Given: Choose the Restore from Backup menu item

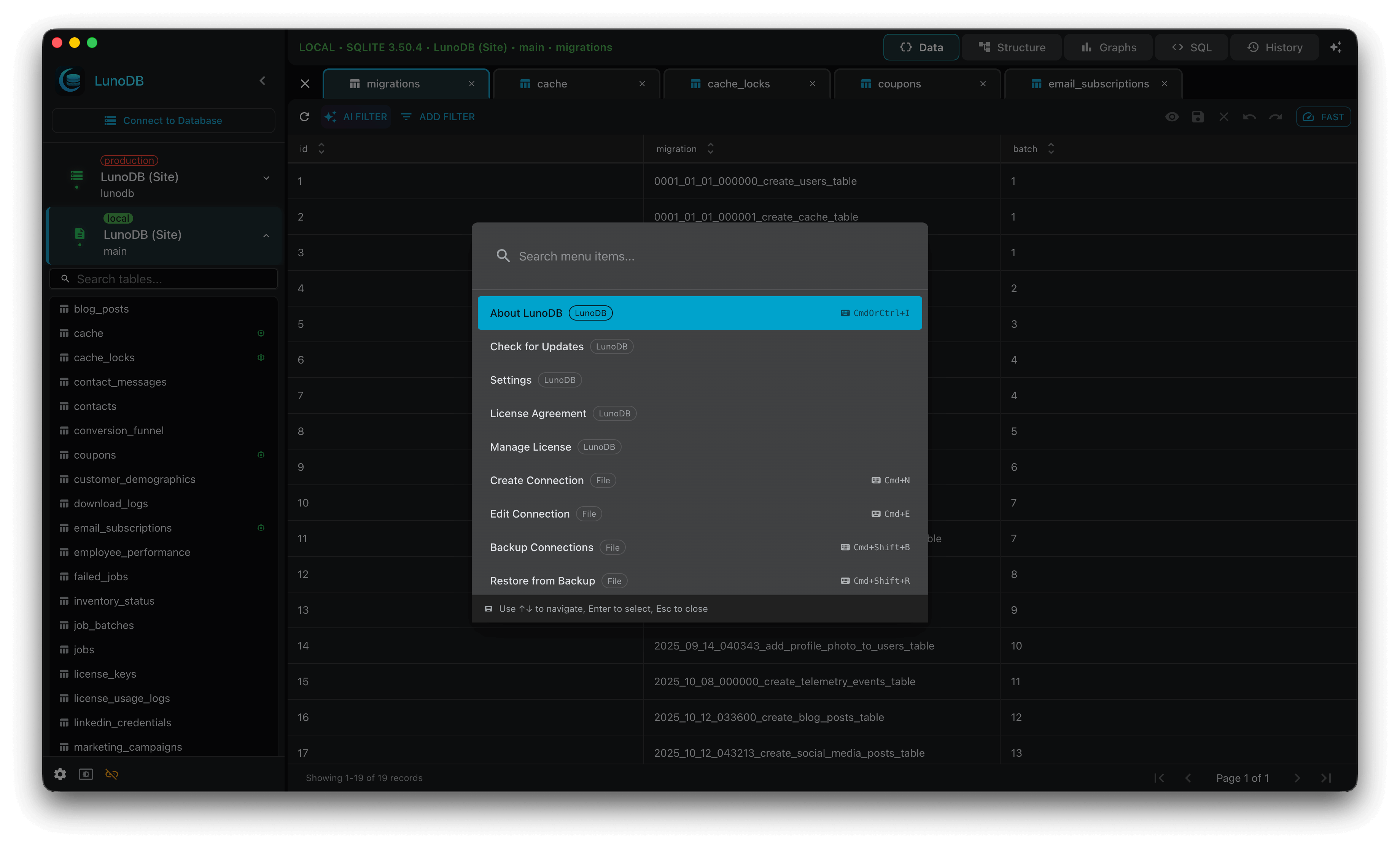Looking at the screenshot, I should pyautogui.click(x=700, y=580).
